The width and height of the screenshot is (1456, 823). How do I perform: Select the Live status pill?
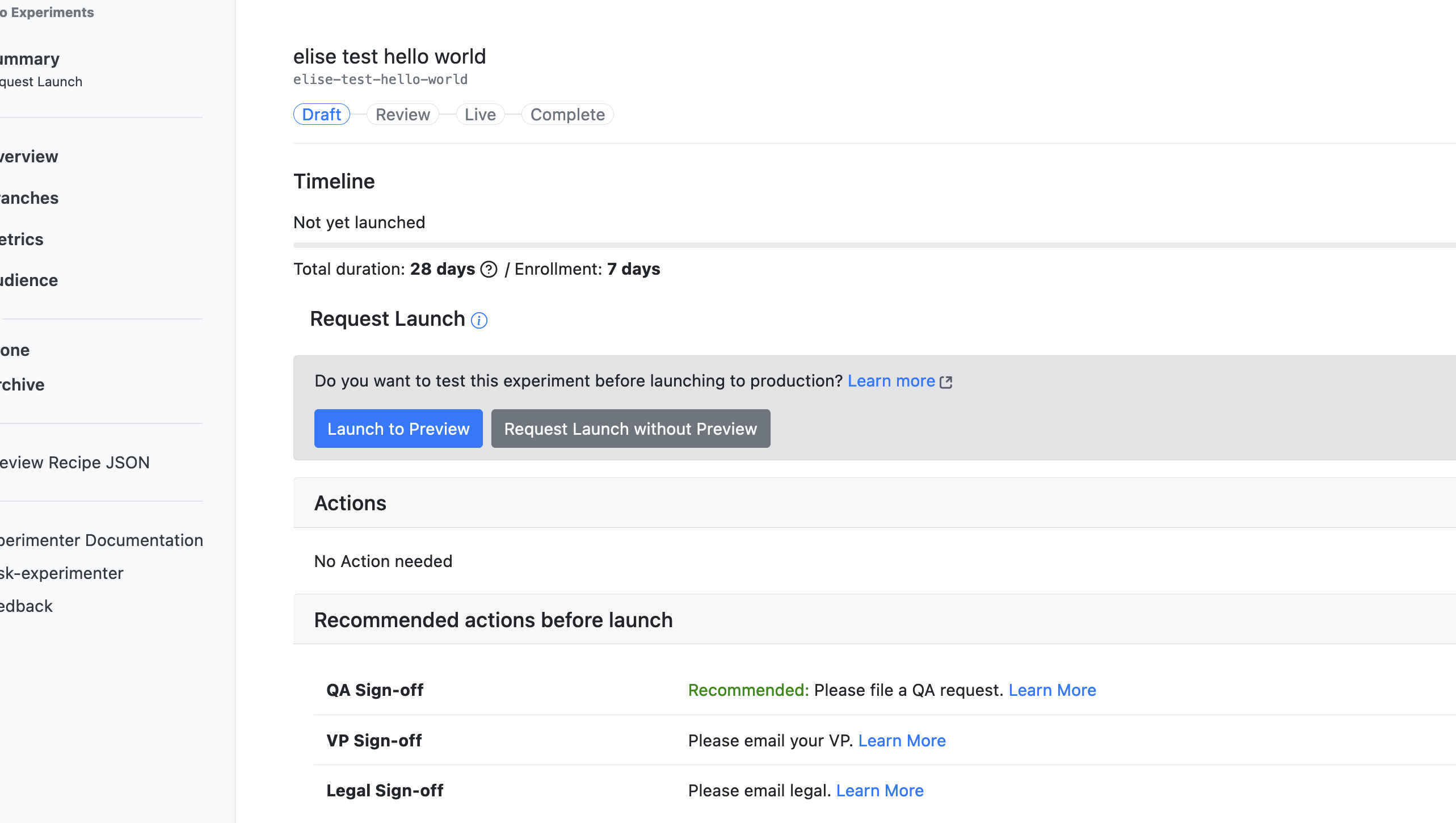click(480, 115)
